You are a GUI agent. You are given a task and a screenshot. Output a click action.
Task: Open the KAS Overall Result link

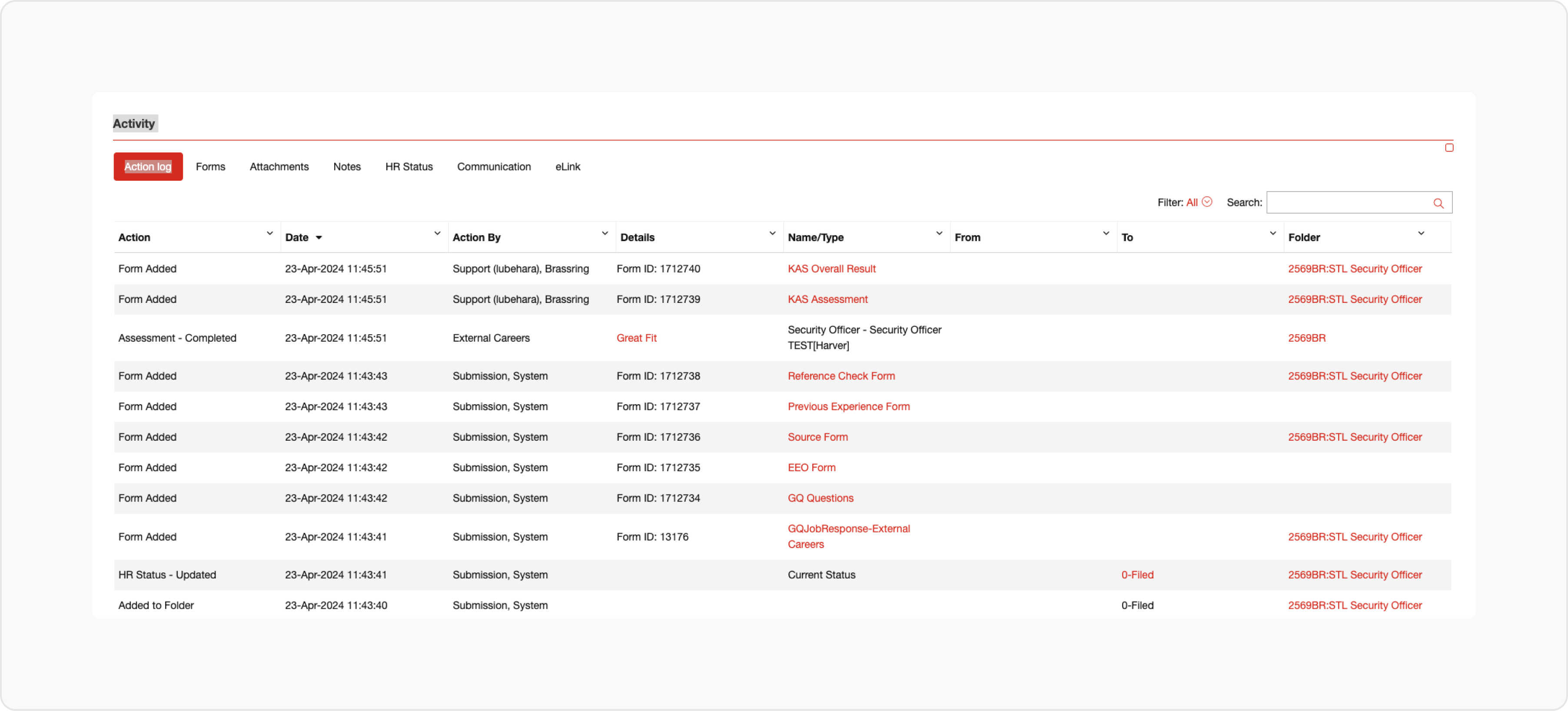(x=831, y=269)
